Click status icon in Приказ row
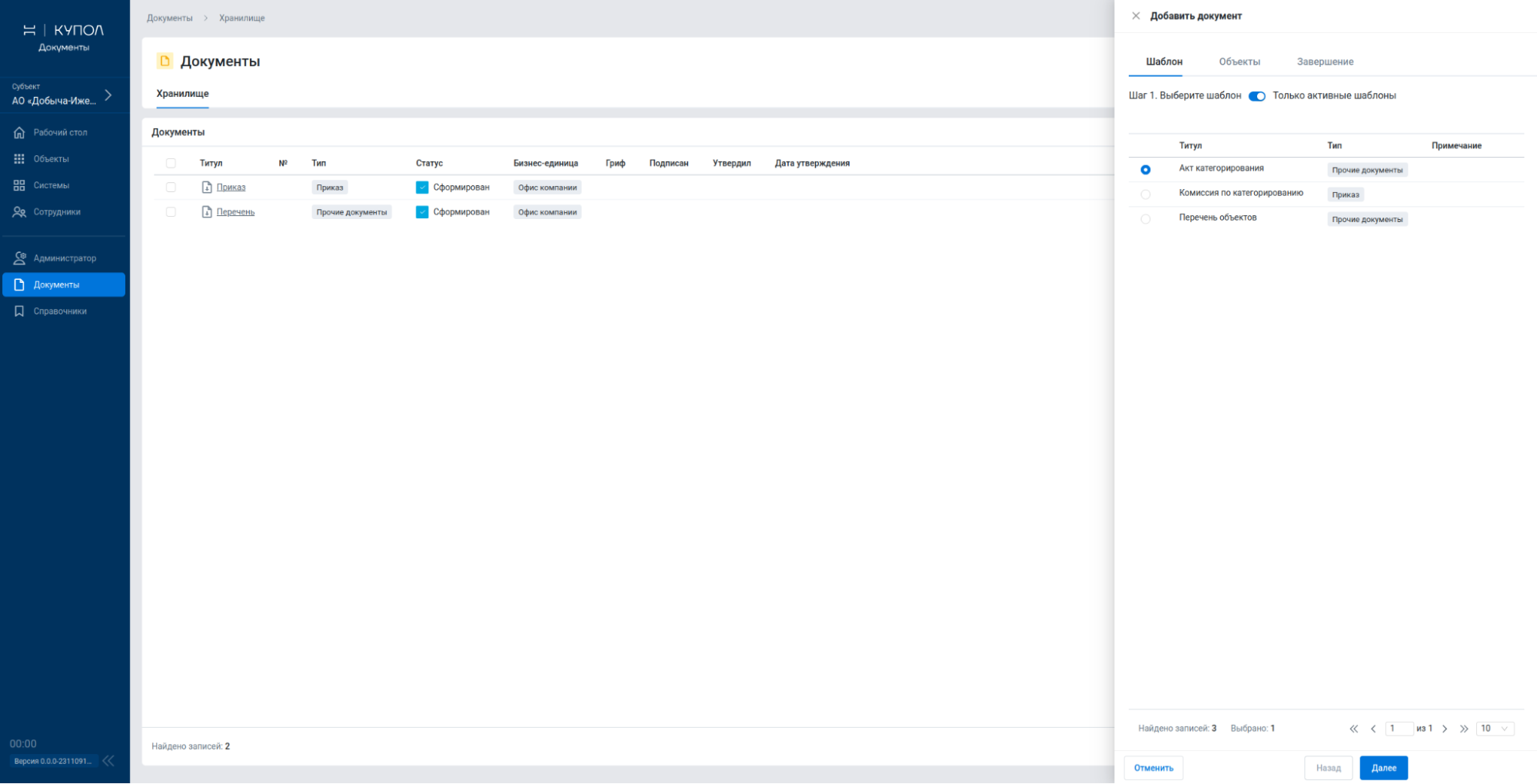1537x784 pixels. [422, 188]
